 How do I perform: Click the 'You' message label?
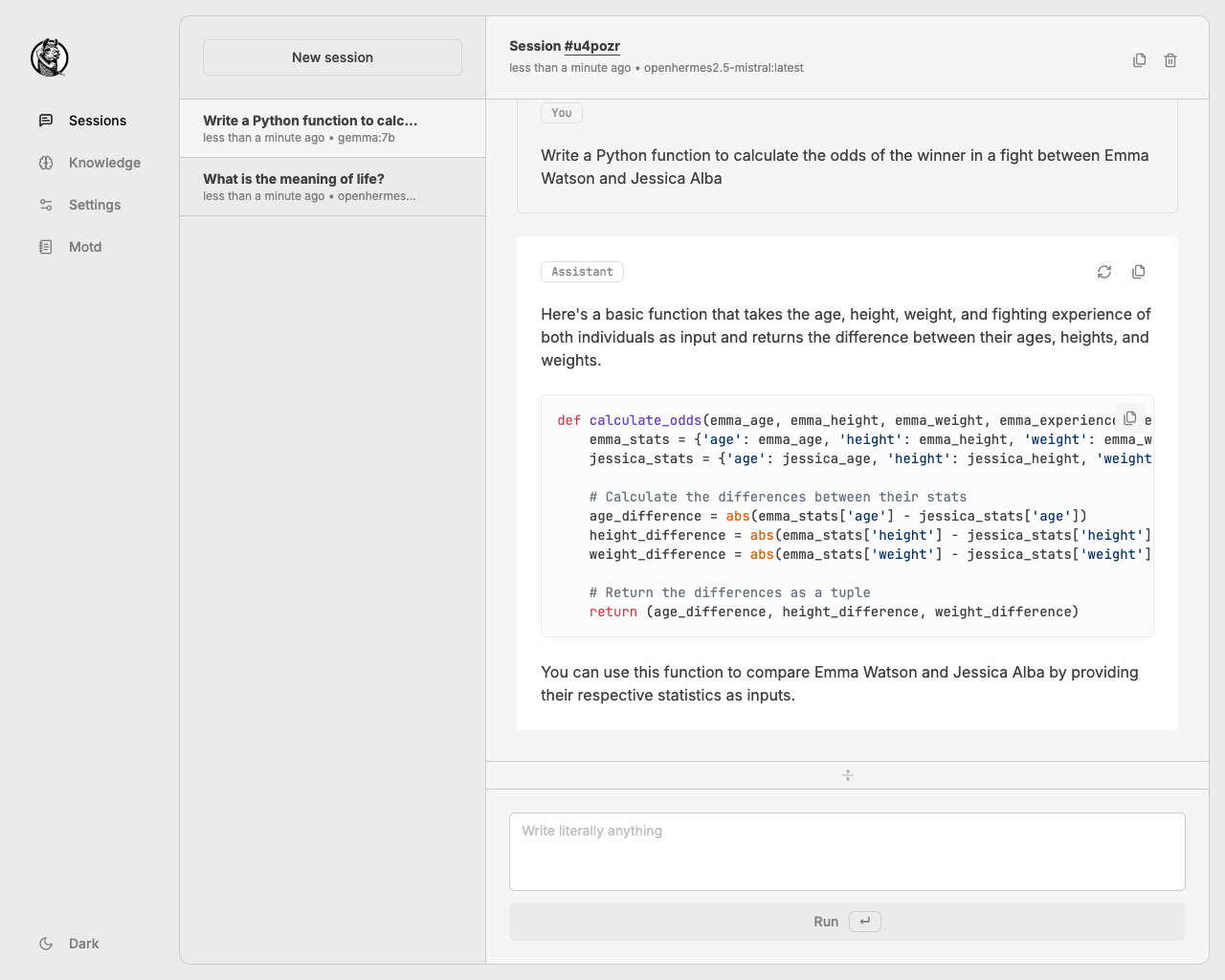coord(562,113)
